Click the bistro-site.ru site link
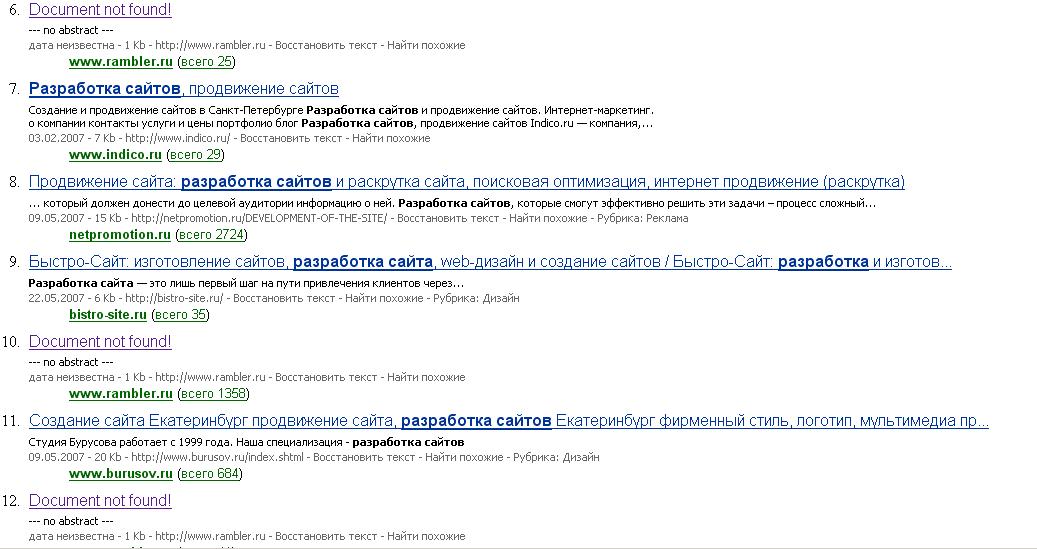The height and width of the screenshot is (549, 1037). (x=108, y=315)
